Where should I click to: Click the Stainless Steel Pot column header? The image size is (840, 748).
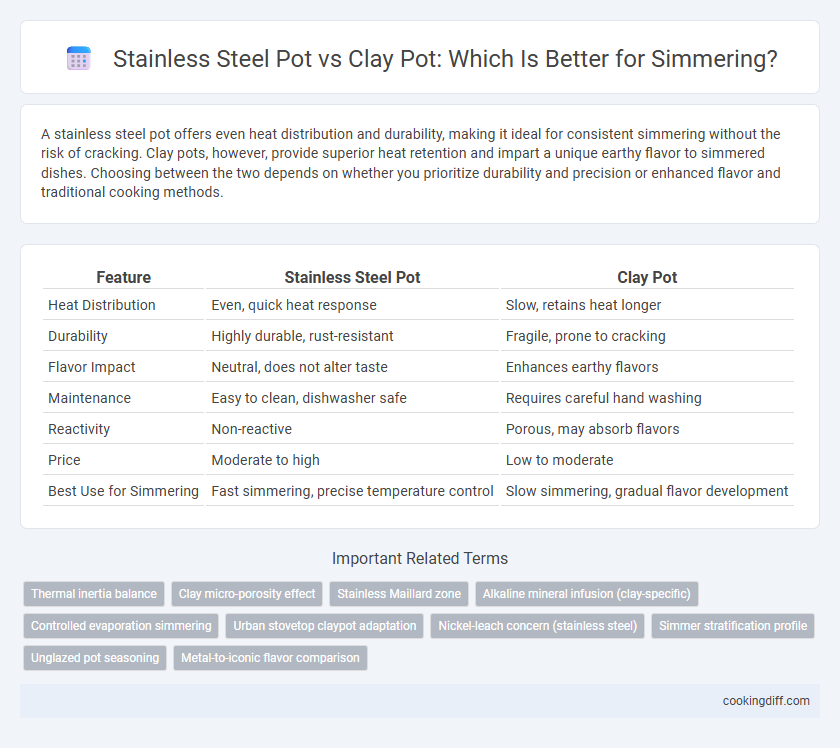352,277
